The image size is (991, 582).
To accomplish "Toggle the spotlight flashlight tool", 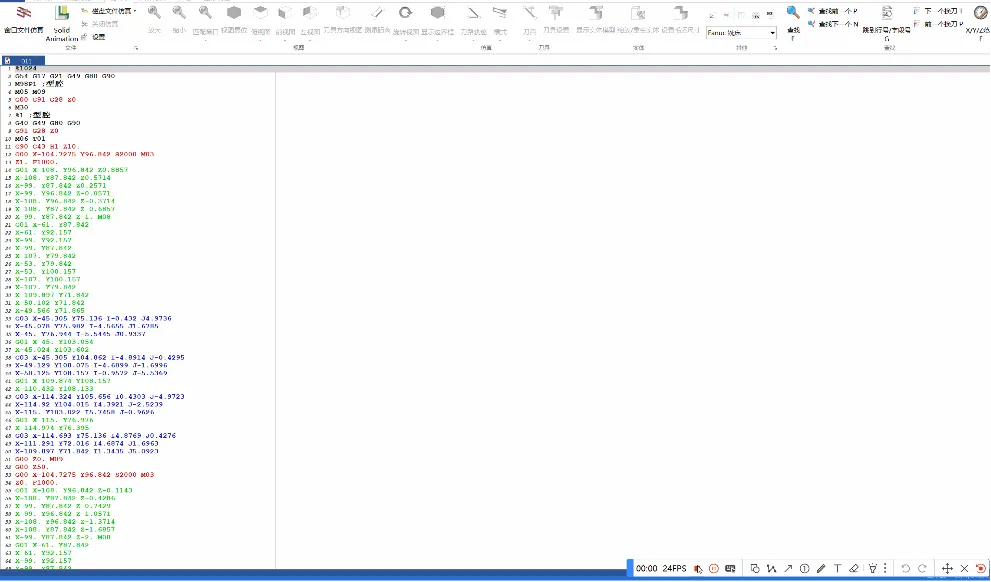I will (x=873, y=568).
